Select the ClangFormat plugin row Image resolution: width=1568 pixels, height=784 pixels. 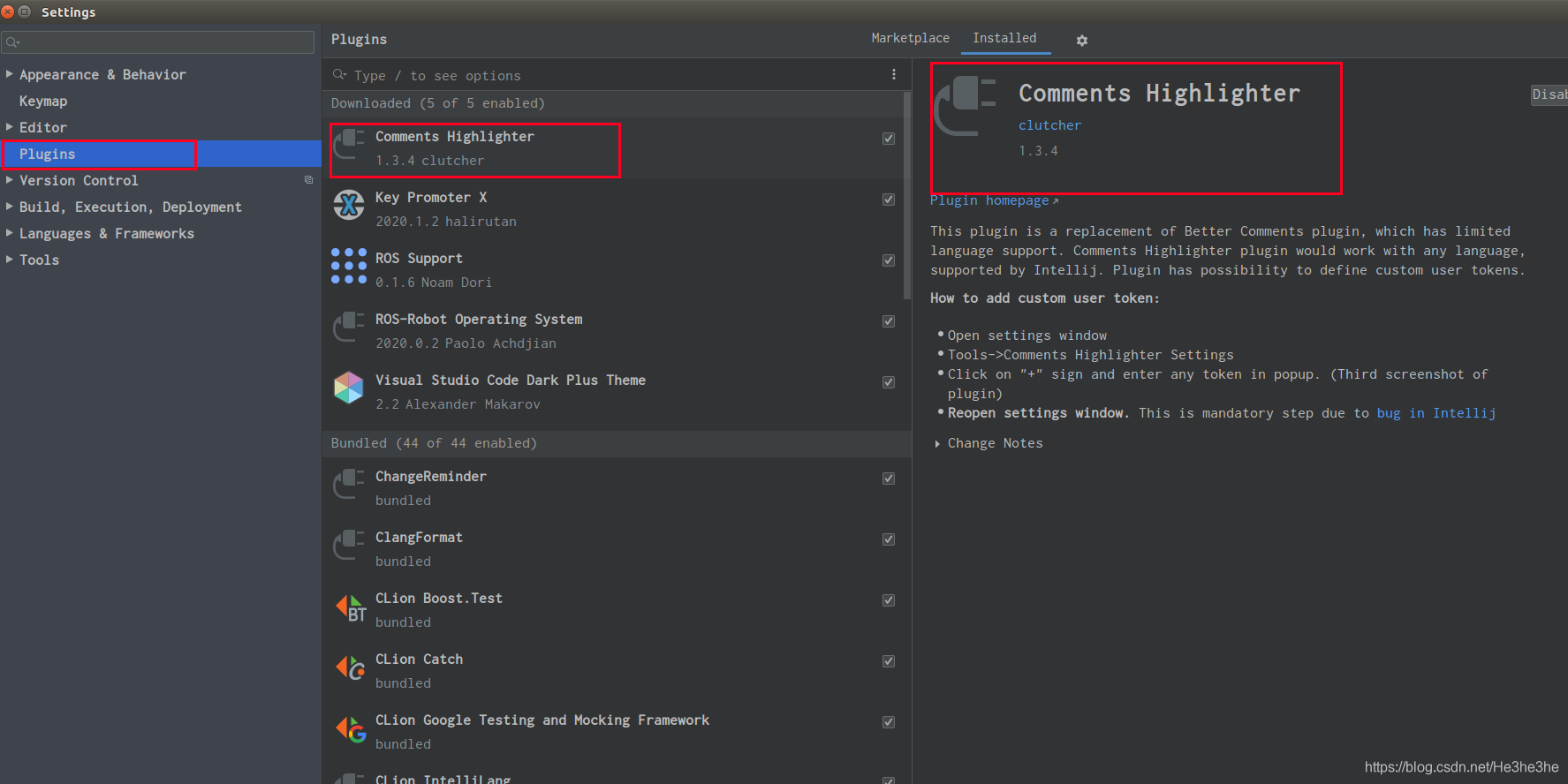(x=613, y=549)
